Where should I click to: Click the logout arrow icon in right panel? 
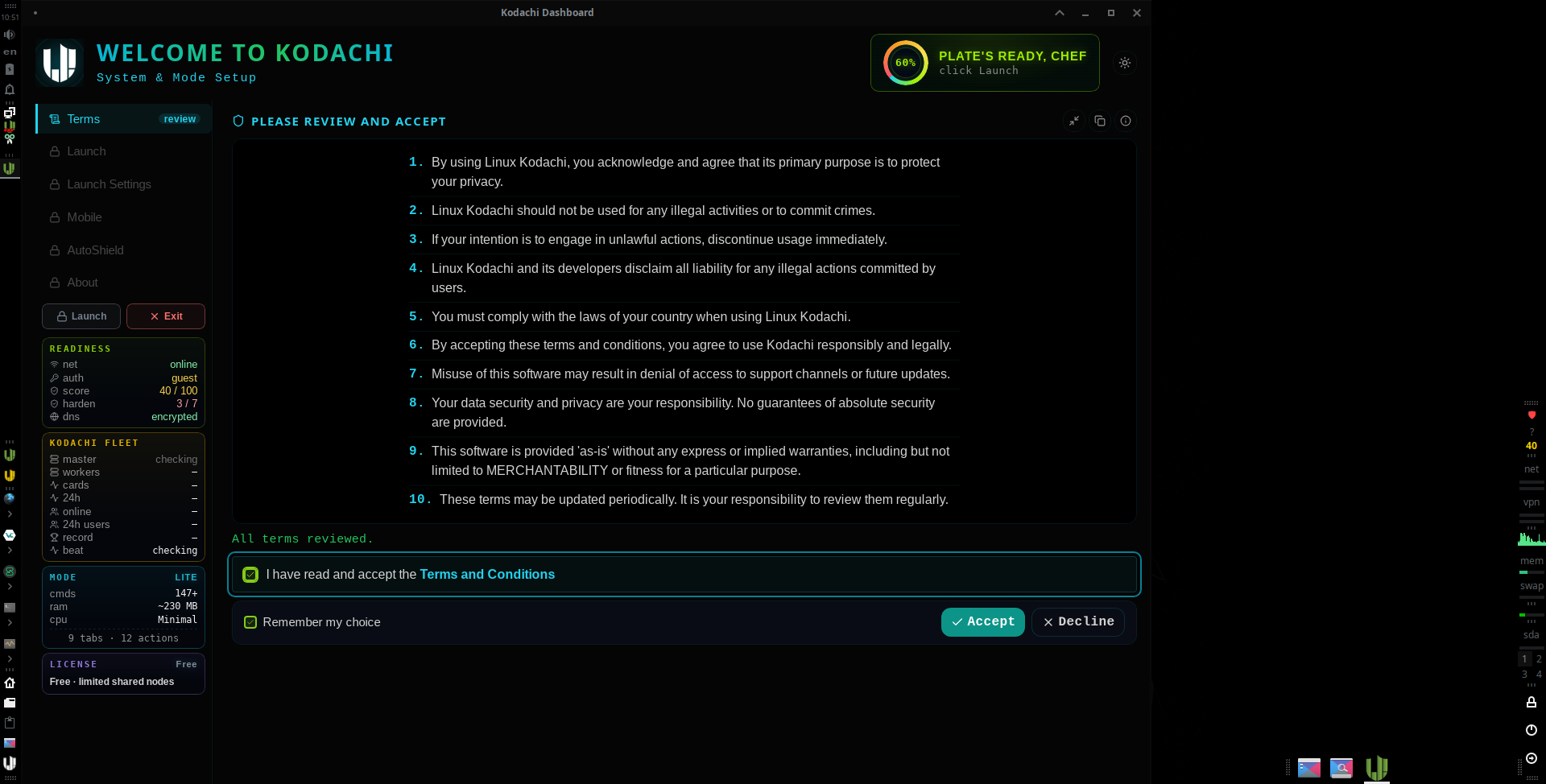point(1532,758)
